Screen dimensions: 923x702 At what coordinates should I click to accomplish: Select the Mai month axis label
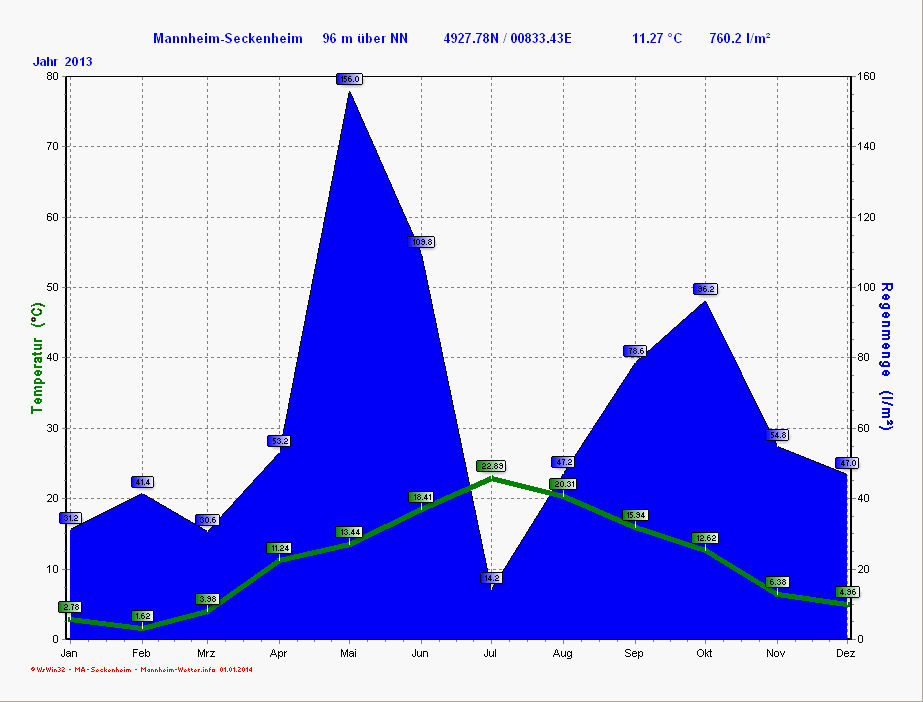[349, 653]
